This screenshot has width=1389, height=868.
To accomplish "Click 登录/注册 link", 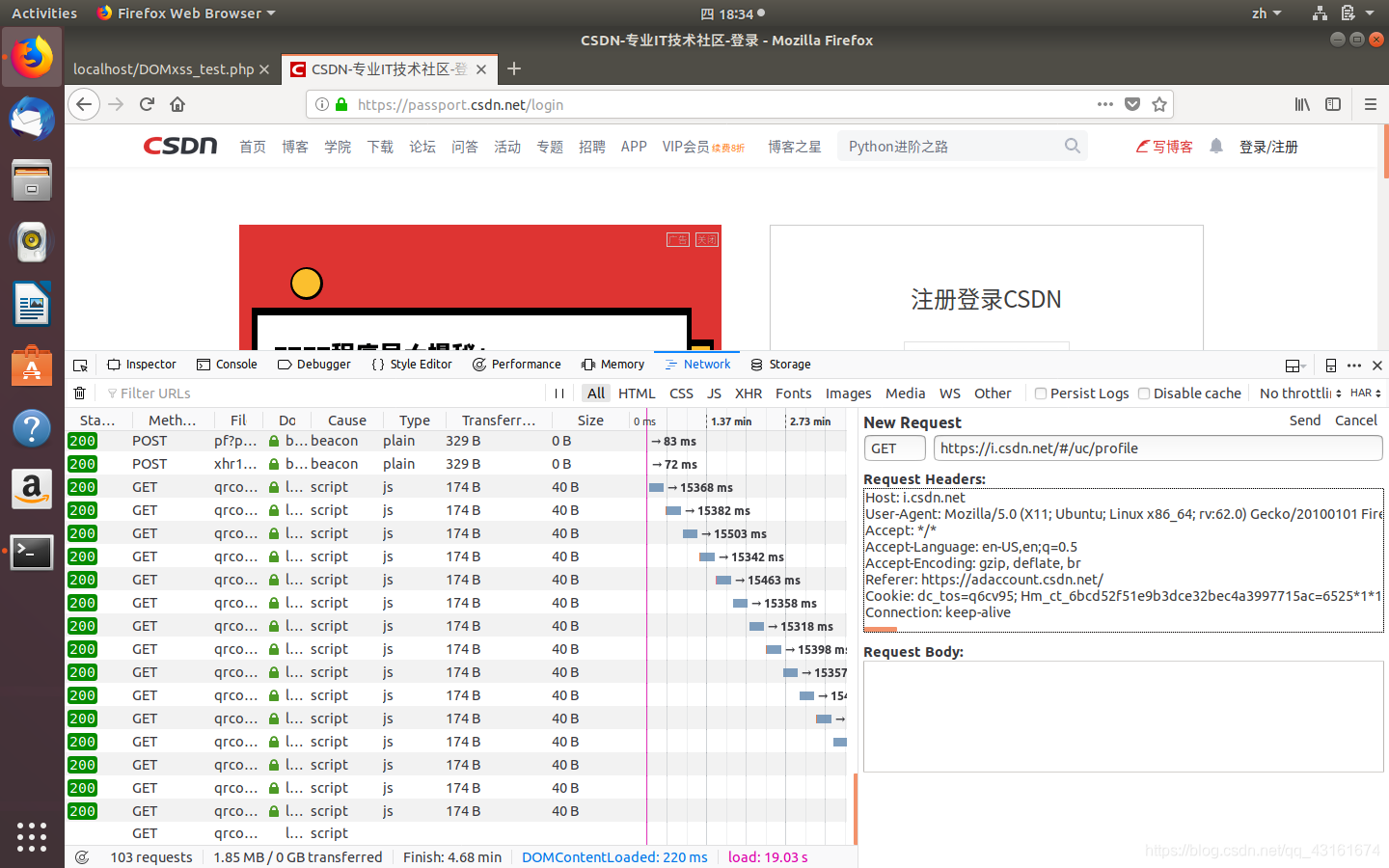I will [1268, 147].
